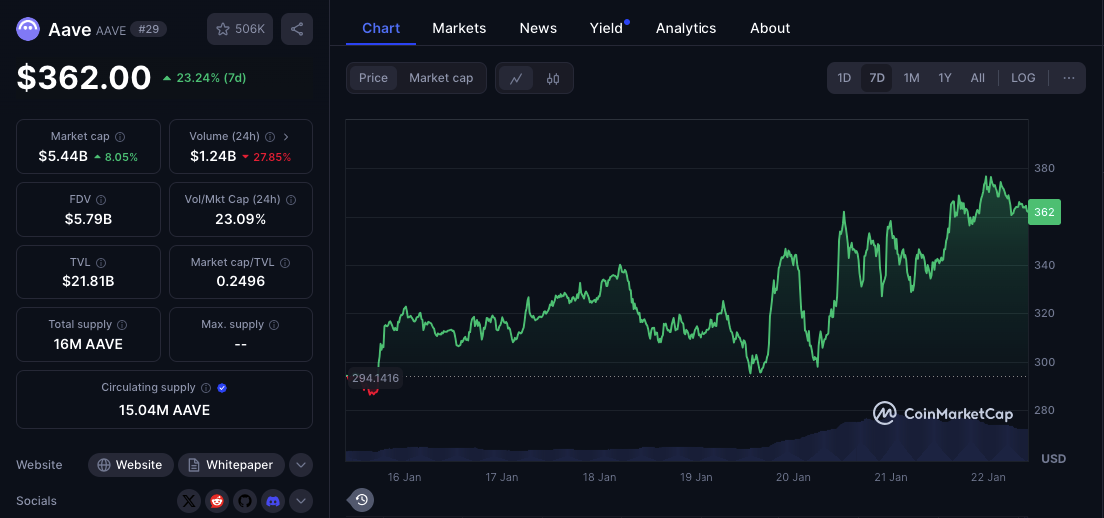Viewport: 1104px width, 518px height.
Task: Open Aave's Discord social icon
Action: (x=273, y=501)
